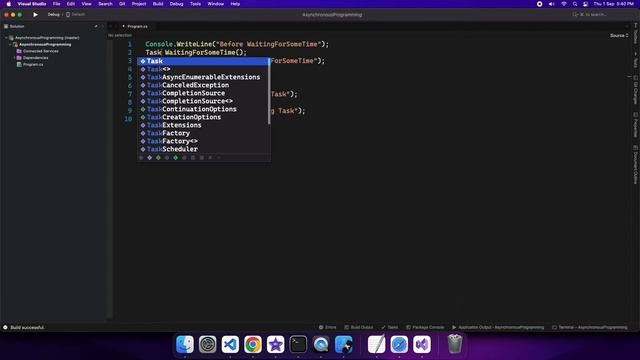This screenshot has height=360, width=640.
Task: Open Visual Studio from the dock
Action: [422, 344]
